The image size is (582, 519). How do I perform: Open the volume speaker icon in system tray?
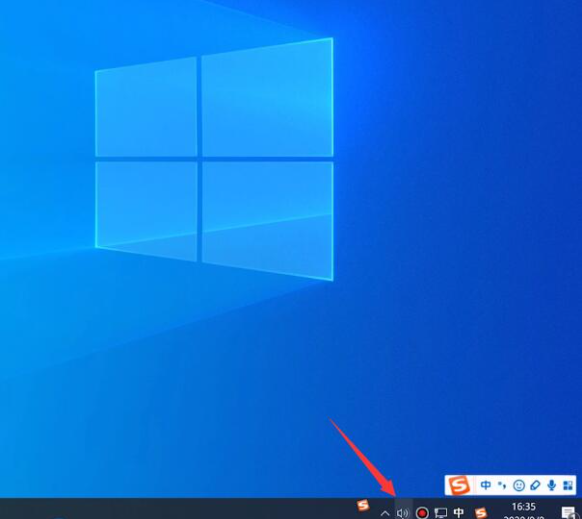(x=403, y=513)
